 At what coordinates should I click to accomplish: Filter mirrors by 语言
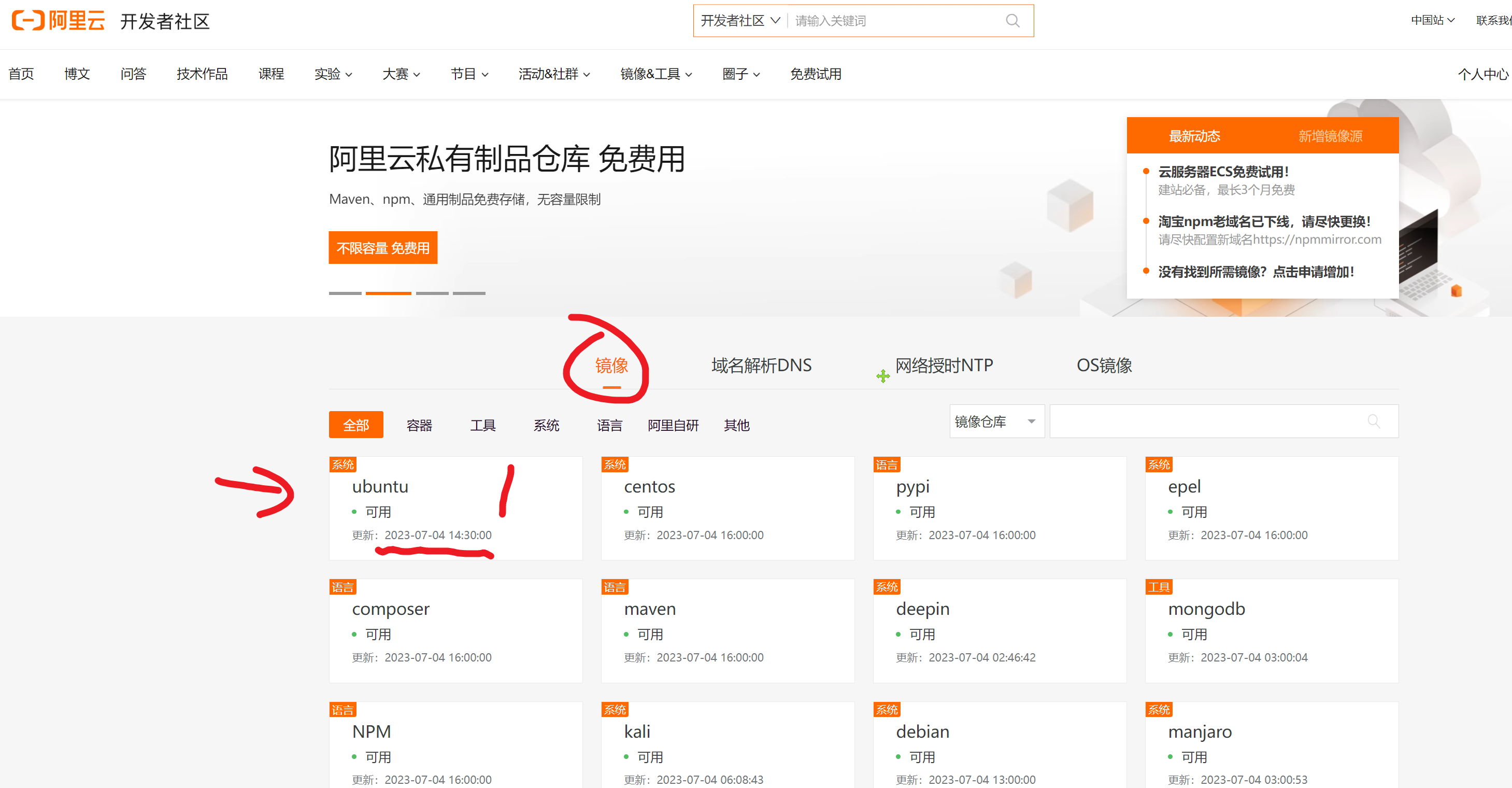(609, 425)
